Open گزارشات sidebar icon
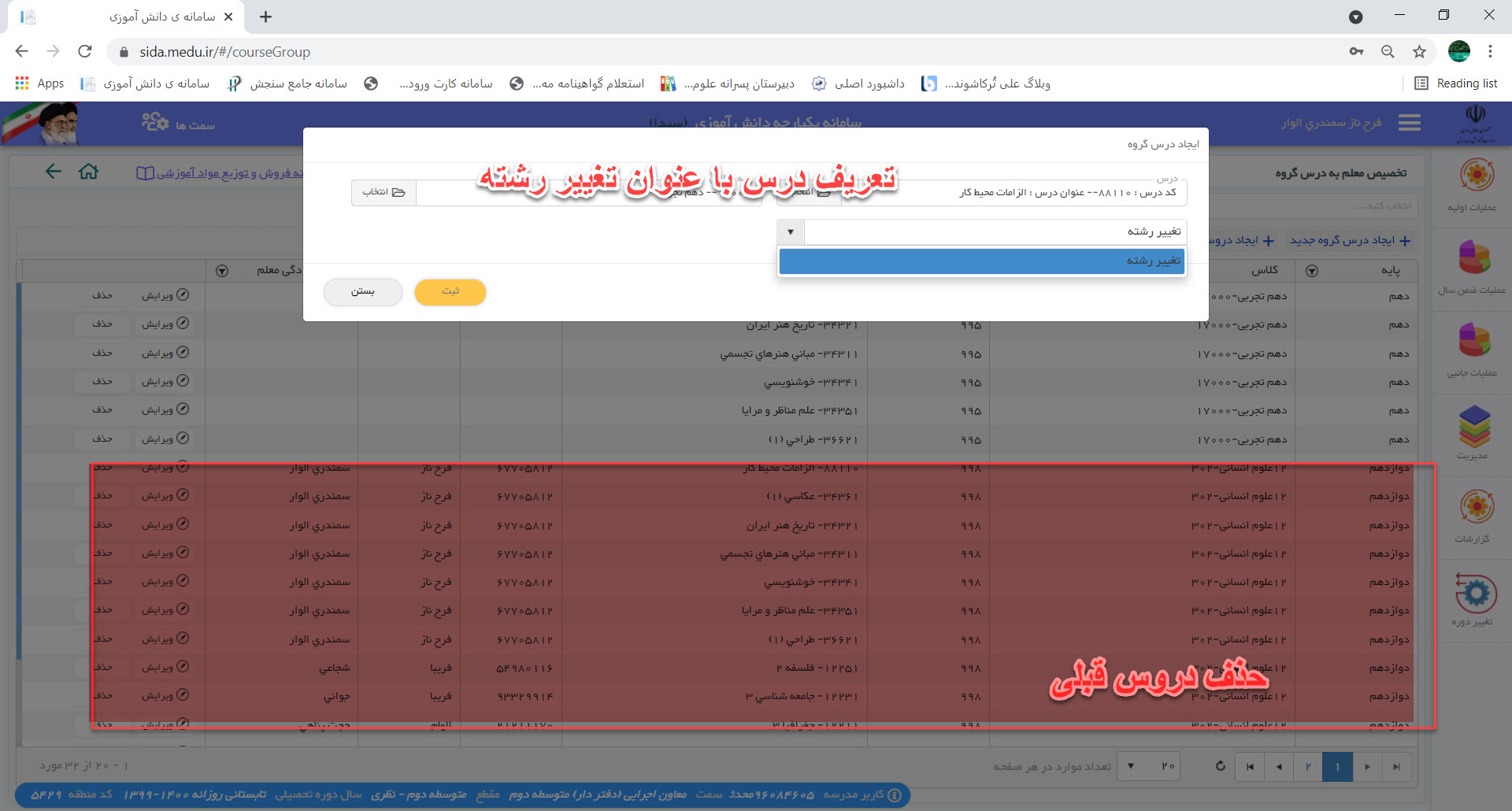This screenshot has height=811, width=1512. (1476, 507)
